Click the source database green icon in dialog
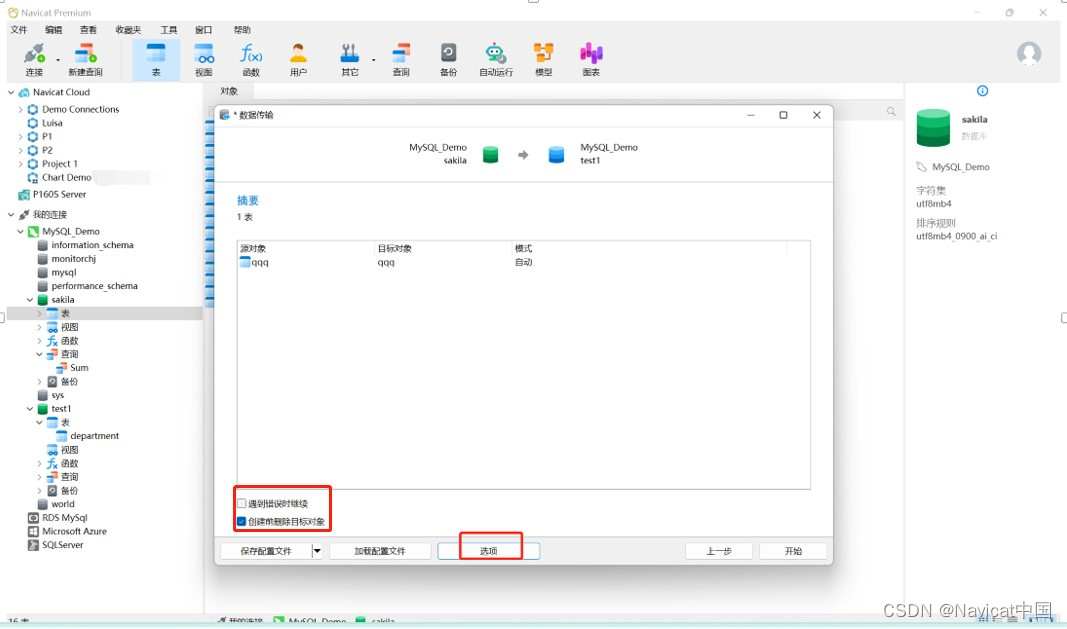The width and height of the screenshot is (1067, 629). (x=491, y=155)
